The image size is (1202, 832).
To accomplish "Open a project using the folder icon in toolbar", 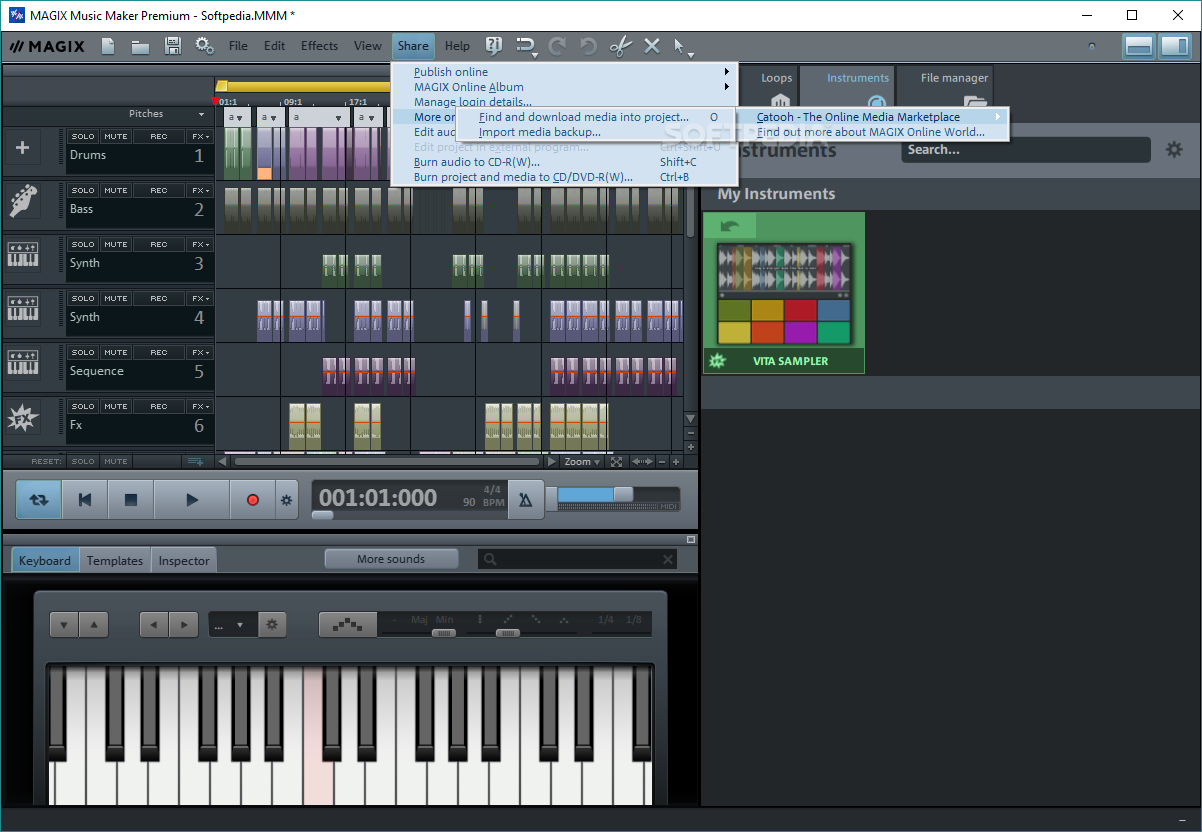I will tap(140, 46).
